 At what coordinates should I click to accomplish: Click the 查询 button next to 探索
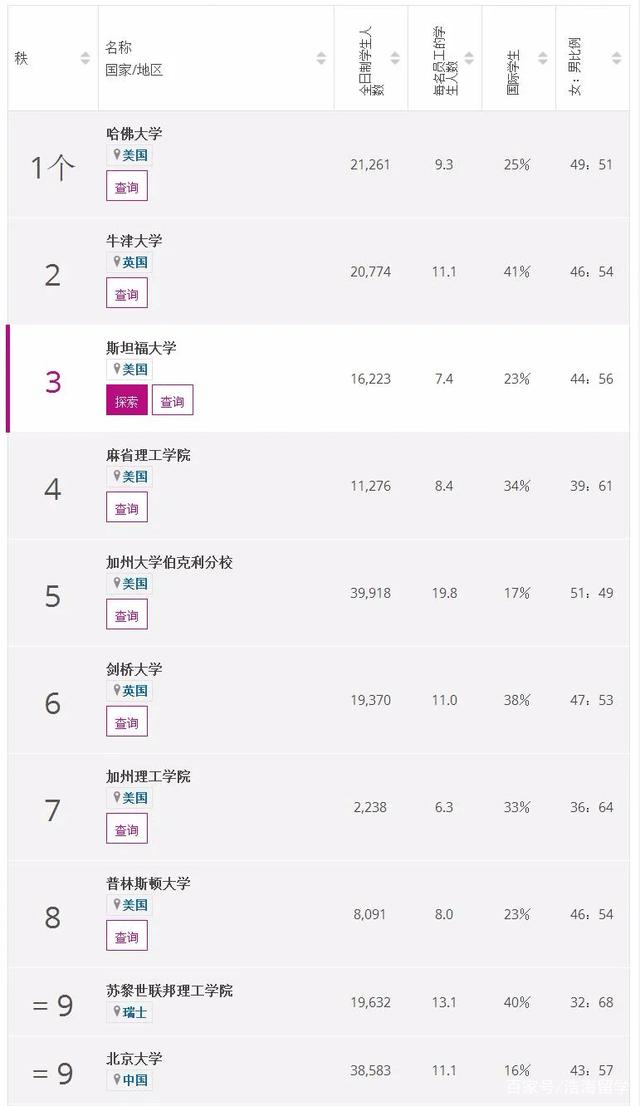click(x=172, y=401)
